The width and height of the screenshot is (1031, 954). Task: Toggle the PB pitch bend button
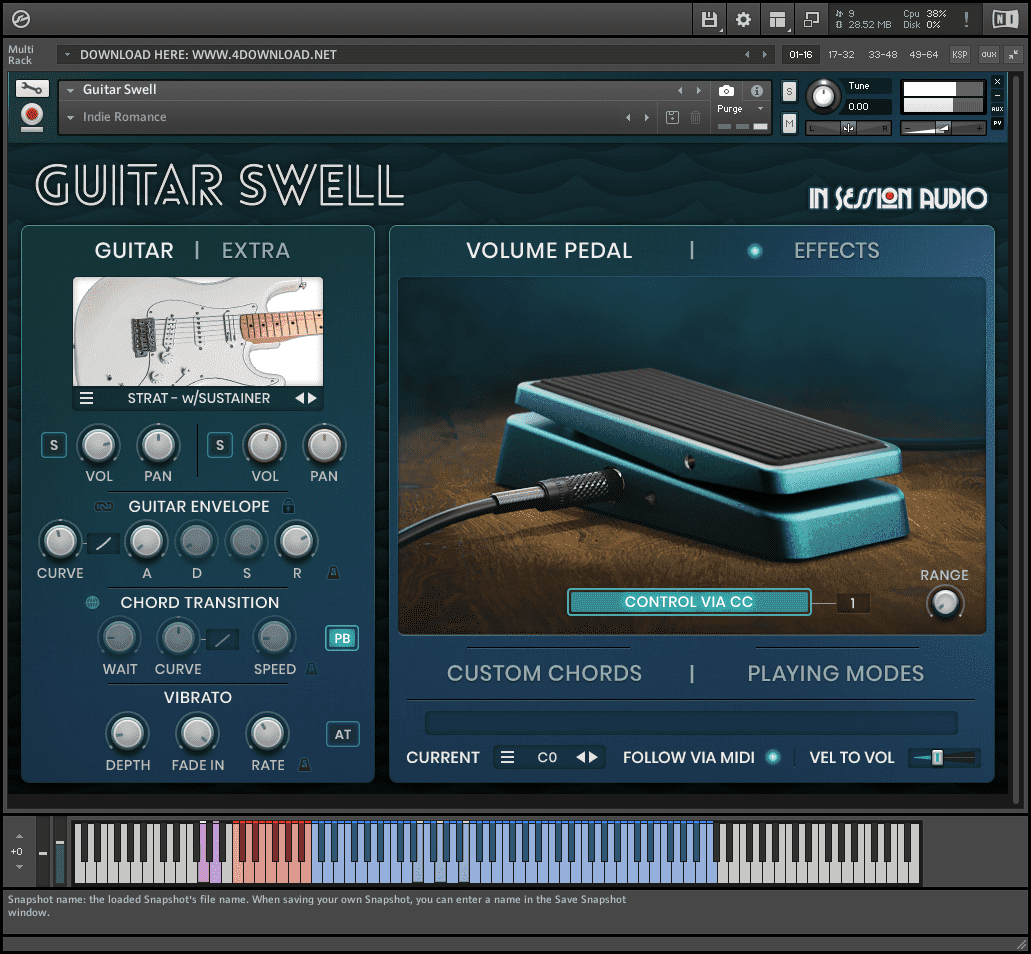tap(342, 638)
